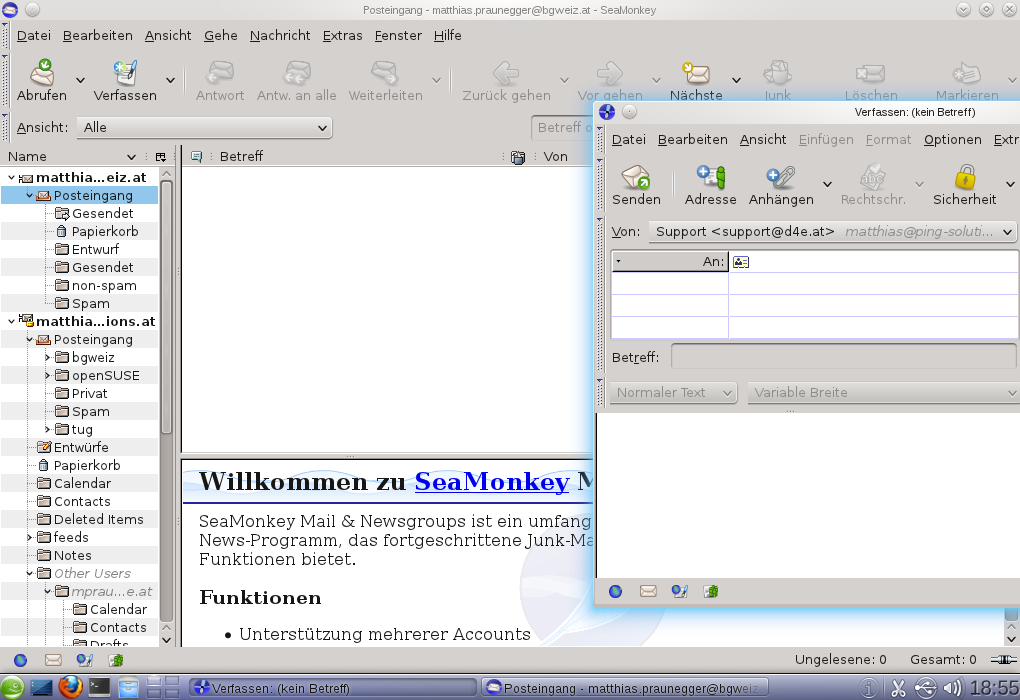The height and width of the screenshot is (700, 1020).
Task: Sort by the Von column header
Action: [563, 157]
